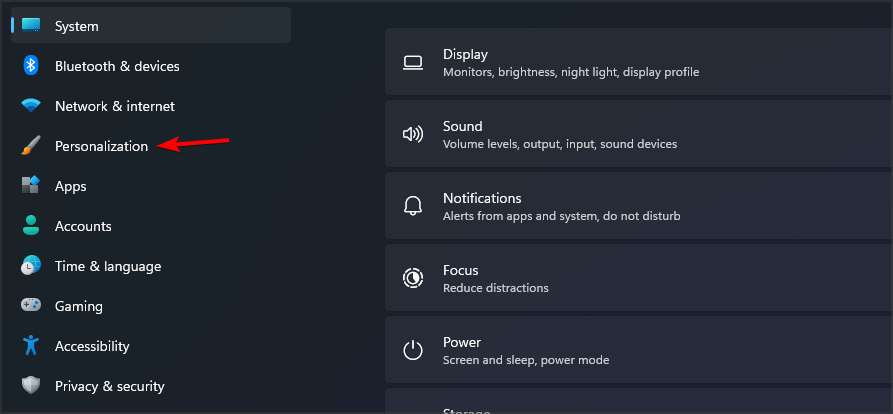Image resolution: width=893 pixels, height=414 pixels.
Task: Click the Notifications bell icon
Action: 412,206
